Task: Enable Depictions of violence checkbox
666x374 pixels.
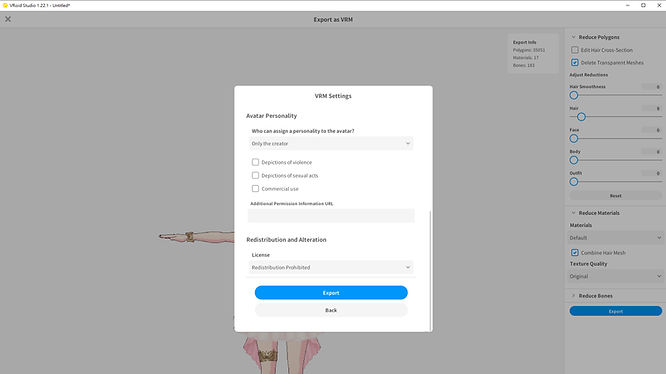Action: 255,162
